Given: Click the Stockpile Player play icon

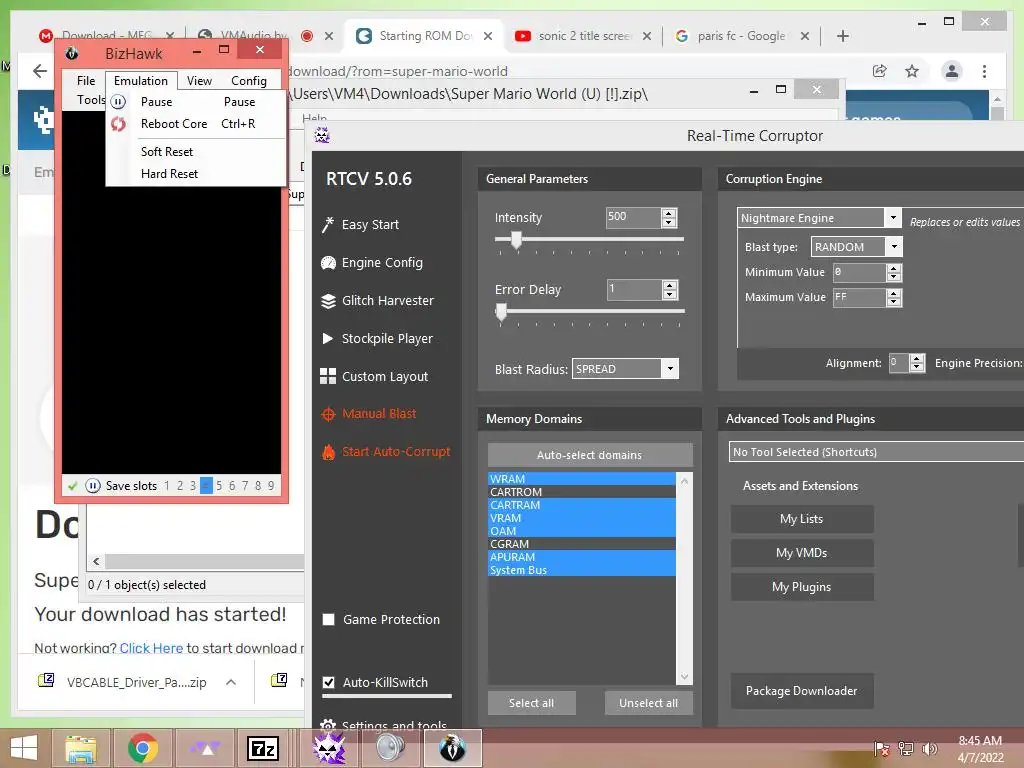Looking at the screenshot, I should 328,338.
